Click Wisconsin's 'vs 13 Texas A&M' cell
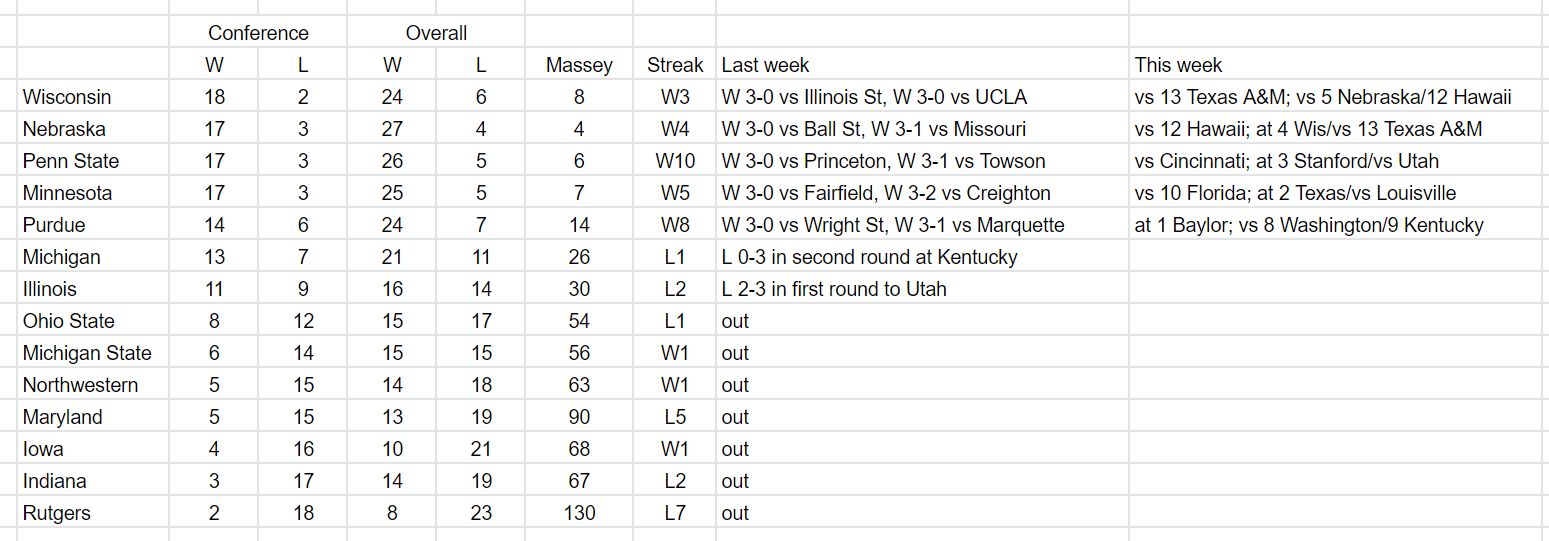Screen dimensions: 1549x541 (x=1339, y=97)
